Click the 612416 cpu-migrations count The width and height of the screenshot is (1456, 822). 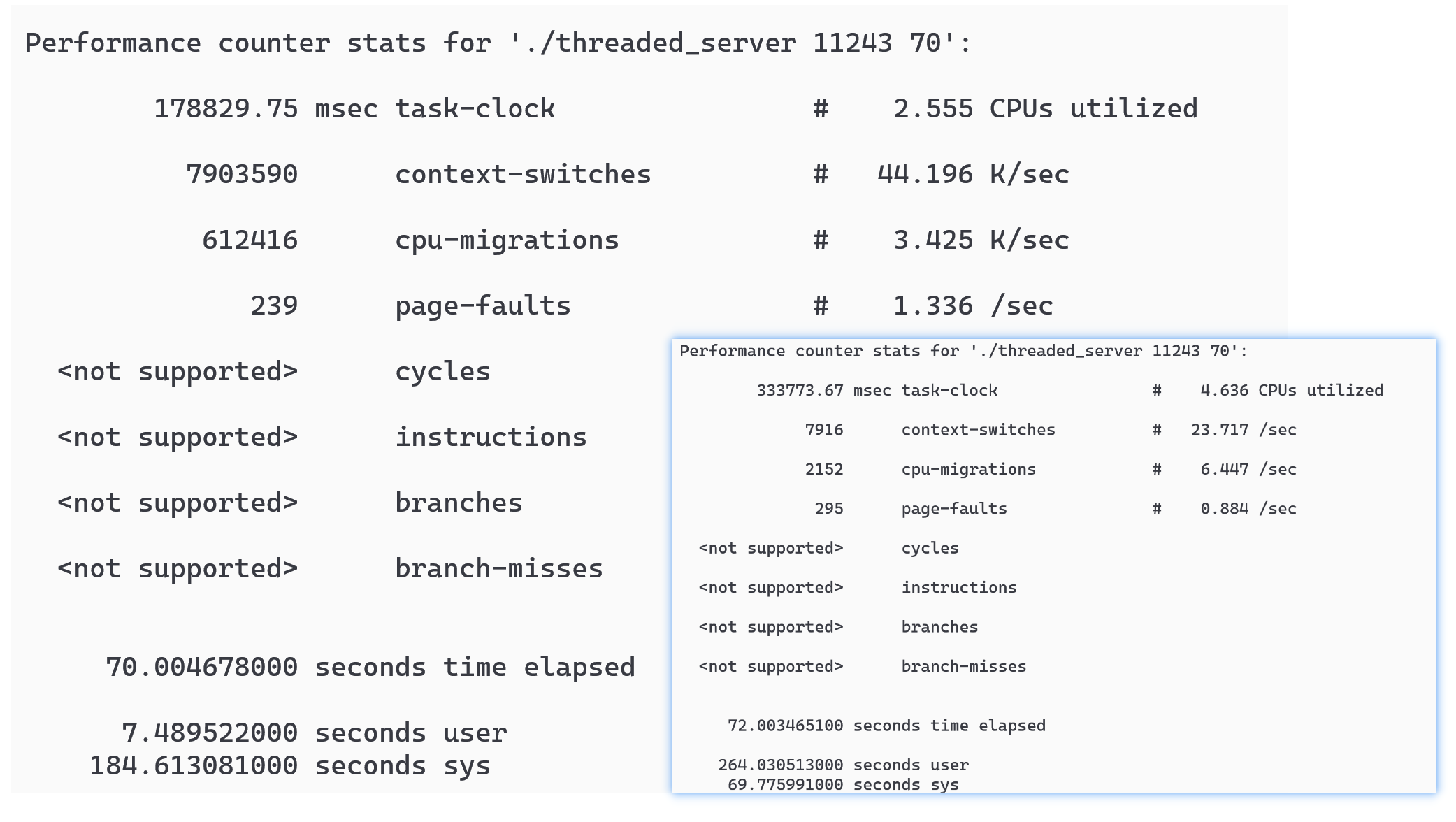pyautogui.click(x=250, y=240)
